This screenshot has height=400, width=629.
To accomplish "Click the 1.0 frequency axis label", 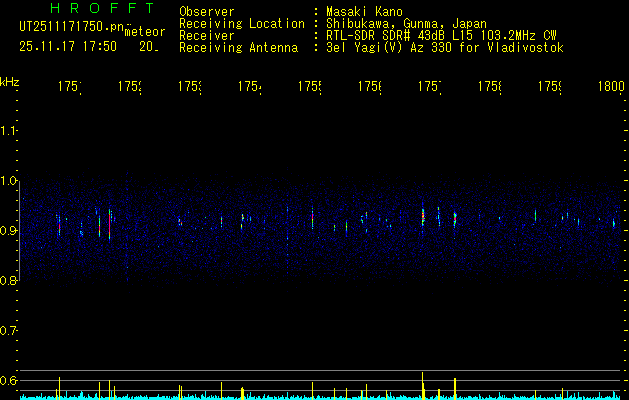I will point(8,181).
